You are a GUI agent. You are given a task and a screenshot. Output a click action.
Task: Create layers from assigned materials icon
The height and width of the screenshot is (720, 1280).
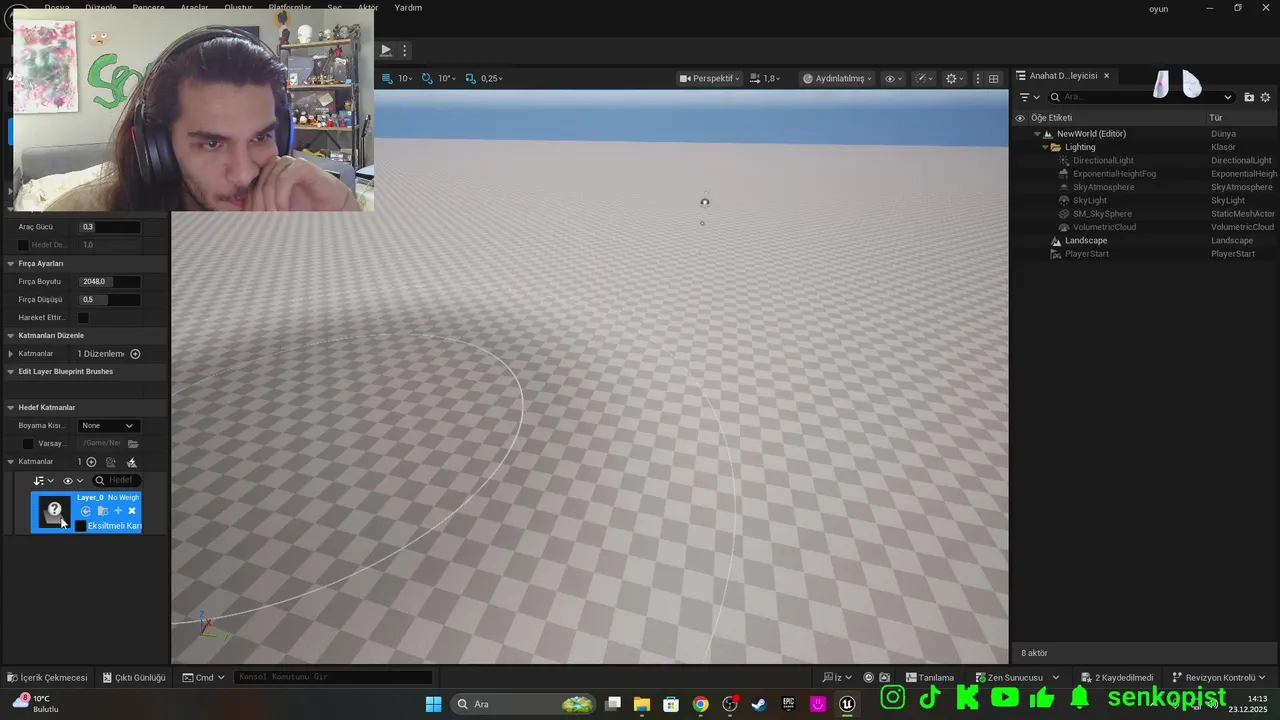(x=111, y=462)
